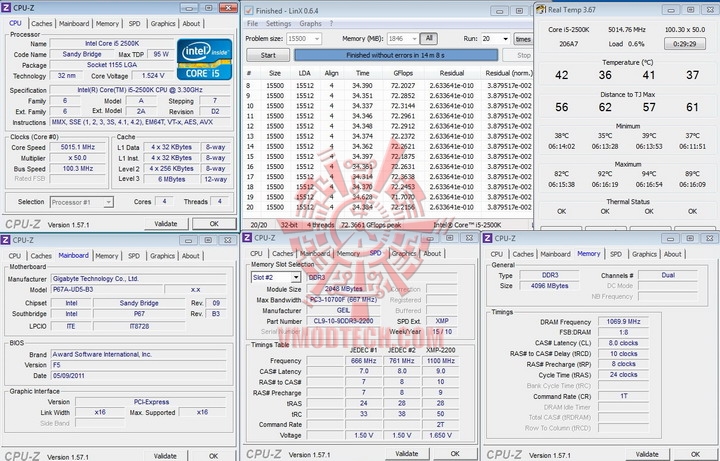Screen dimensions: 720x461
Task: Click Start button in LinX
Action: point(268,55)
